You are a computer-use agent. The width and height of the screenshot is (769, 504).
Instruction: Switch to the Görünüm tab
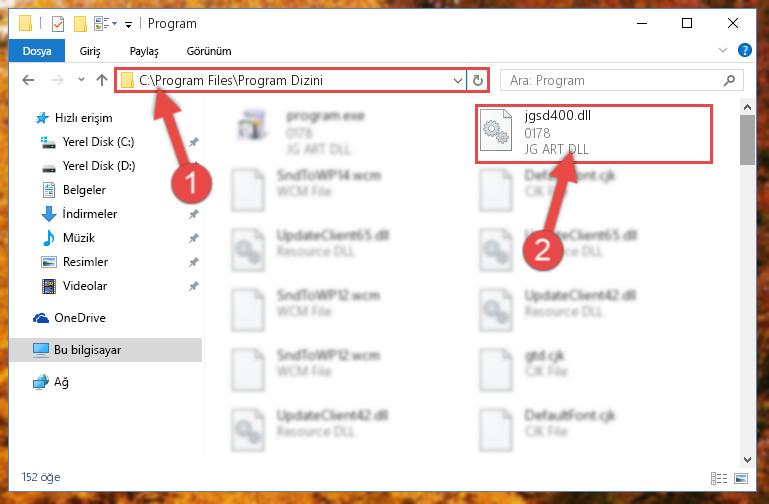(209, 51)
